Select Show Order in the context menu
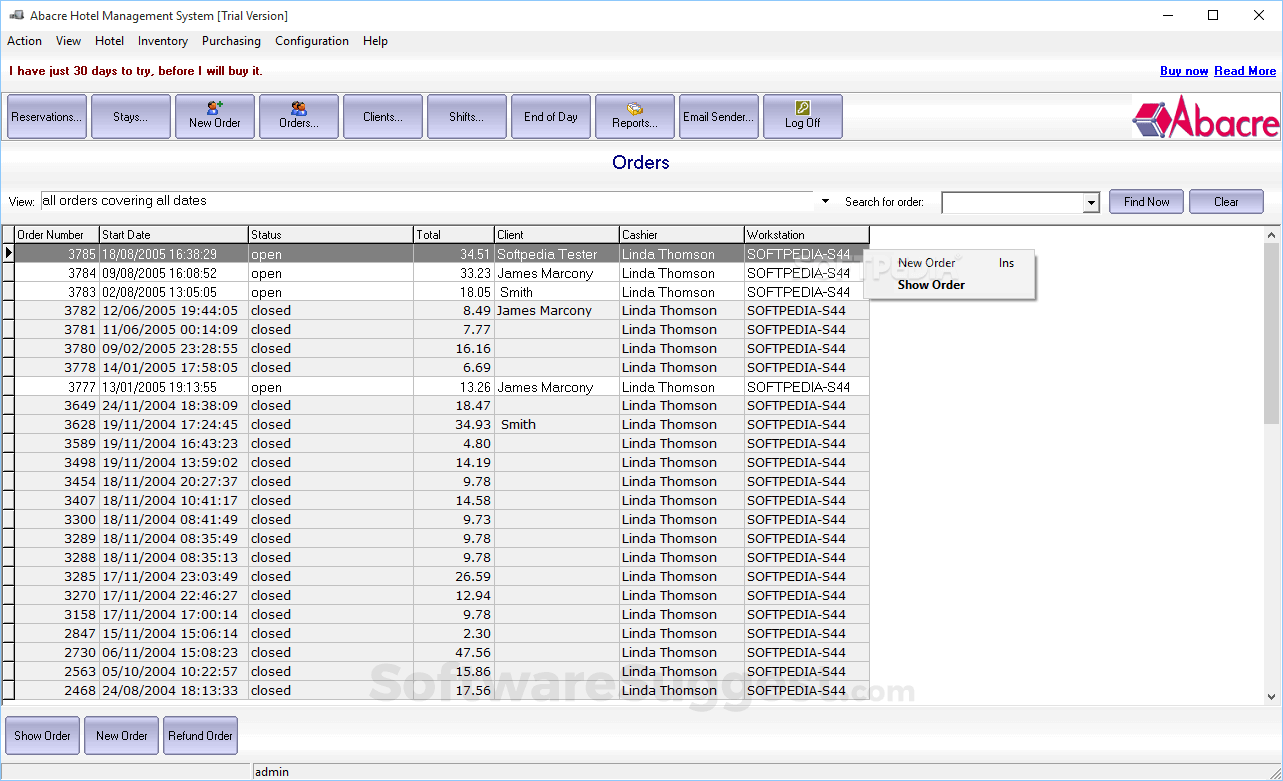Viewport: 1283px width, 781px height. coord(931,284)
